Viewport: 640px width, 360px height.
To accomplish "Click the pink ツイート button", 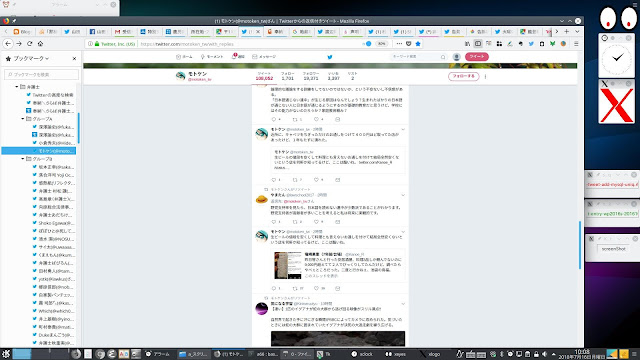I will 476,57.
